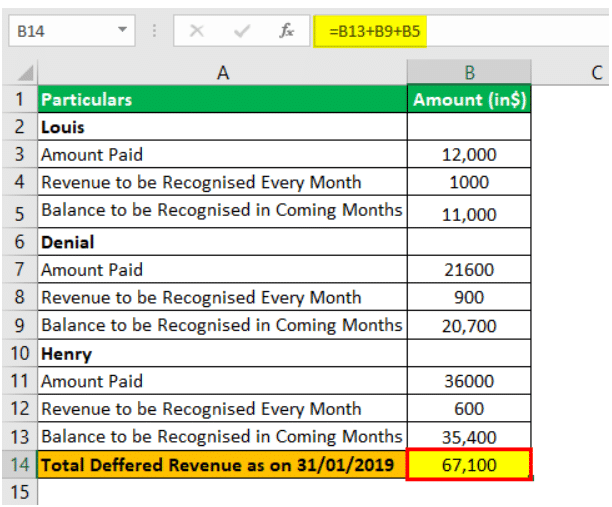
Task: Click the Name Box showing B14
Action: tap(72, 30)
